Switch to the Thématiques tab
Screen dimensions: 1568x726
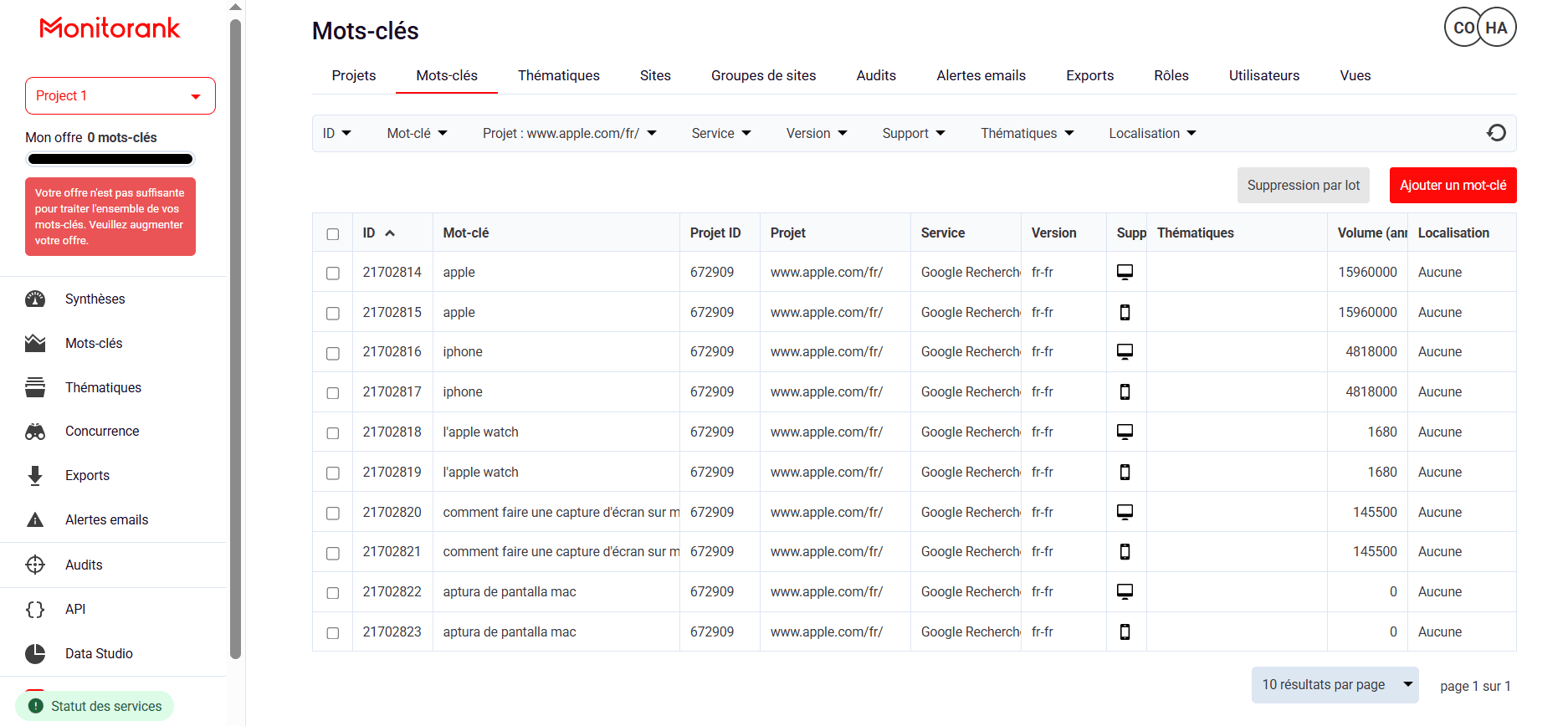[559, 75]
